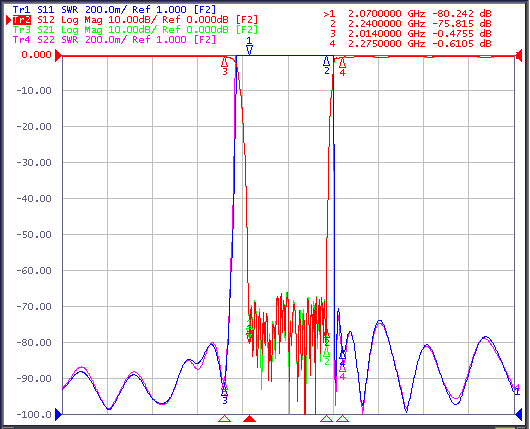Click the -40.00 y-axis label
The image size is (530, 429).
pyautogui.click(x=34, y=199)
